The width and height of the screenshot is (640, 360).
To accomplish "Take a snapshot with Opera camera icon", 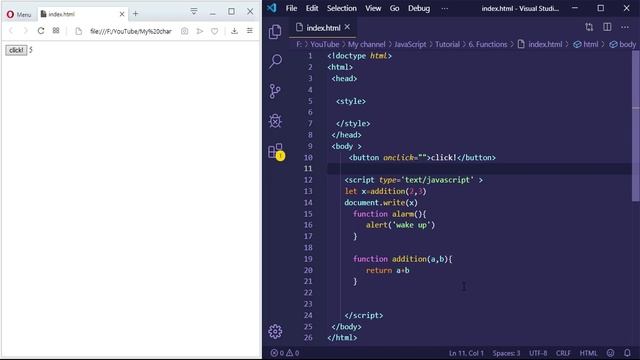I will coord(184,31).
